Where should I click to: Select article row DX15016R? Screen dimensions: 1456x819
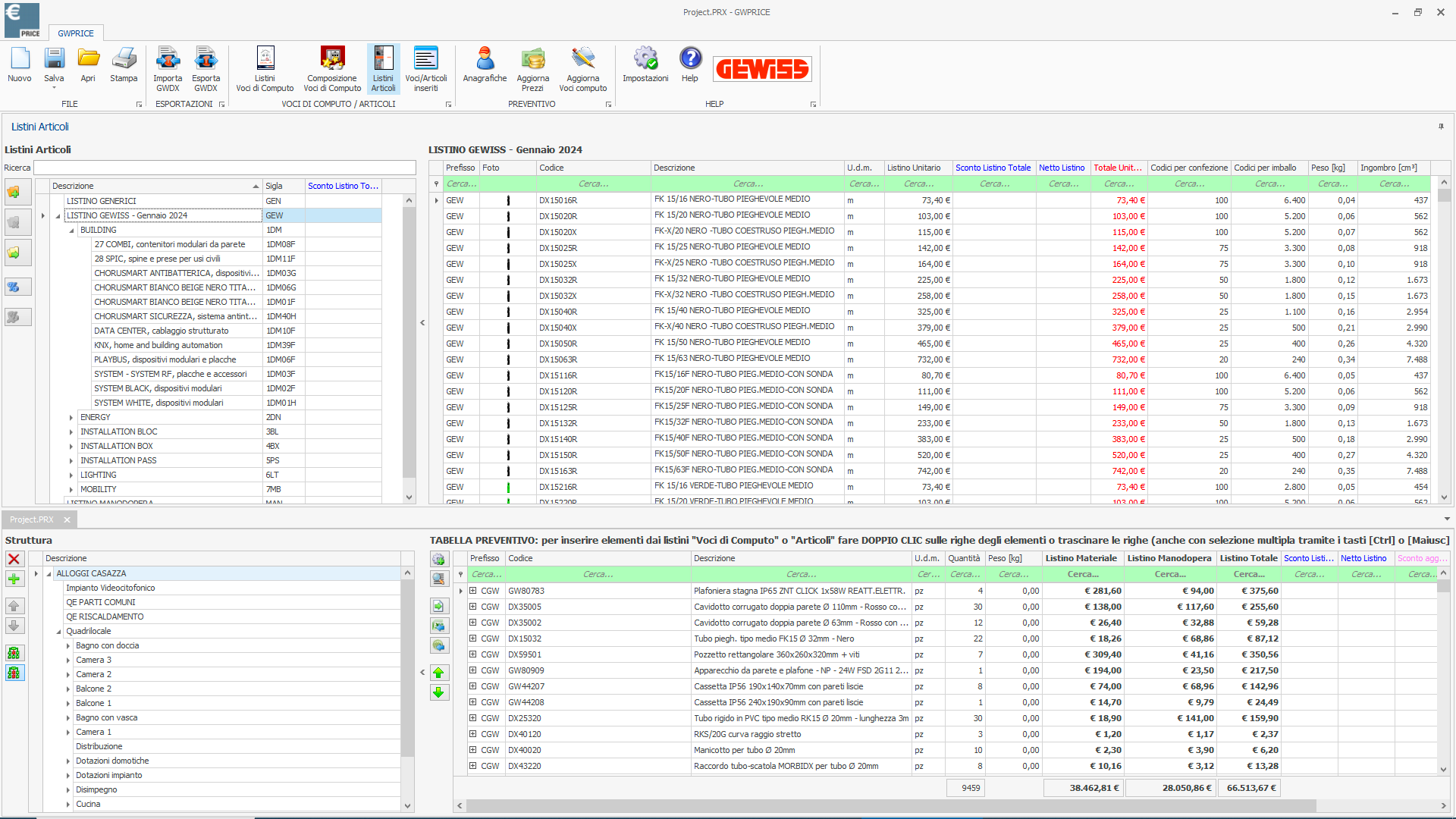(937, 200)
